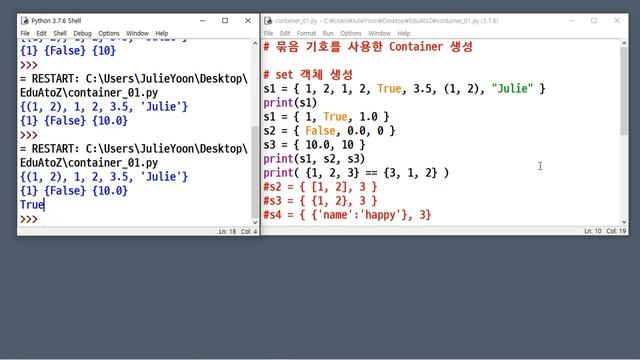Close the container_01.py editor window

click(617, 20)
